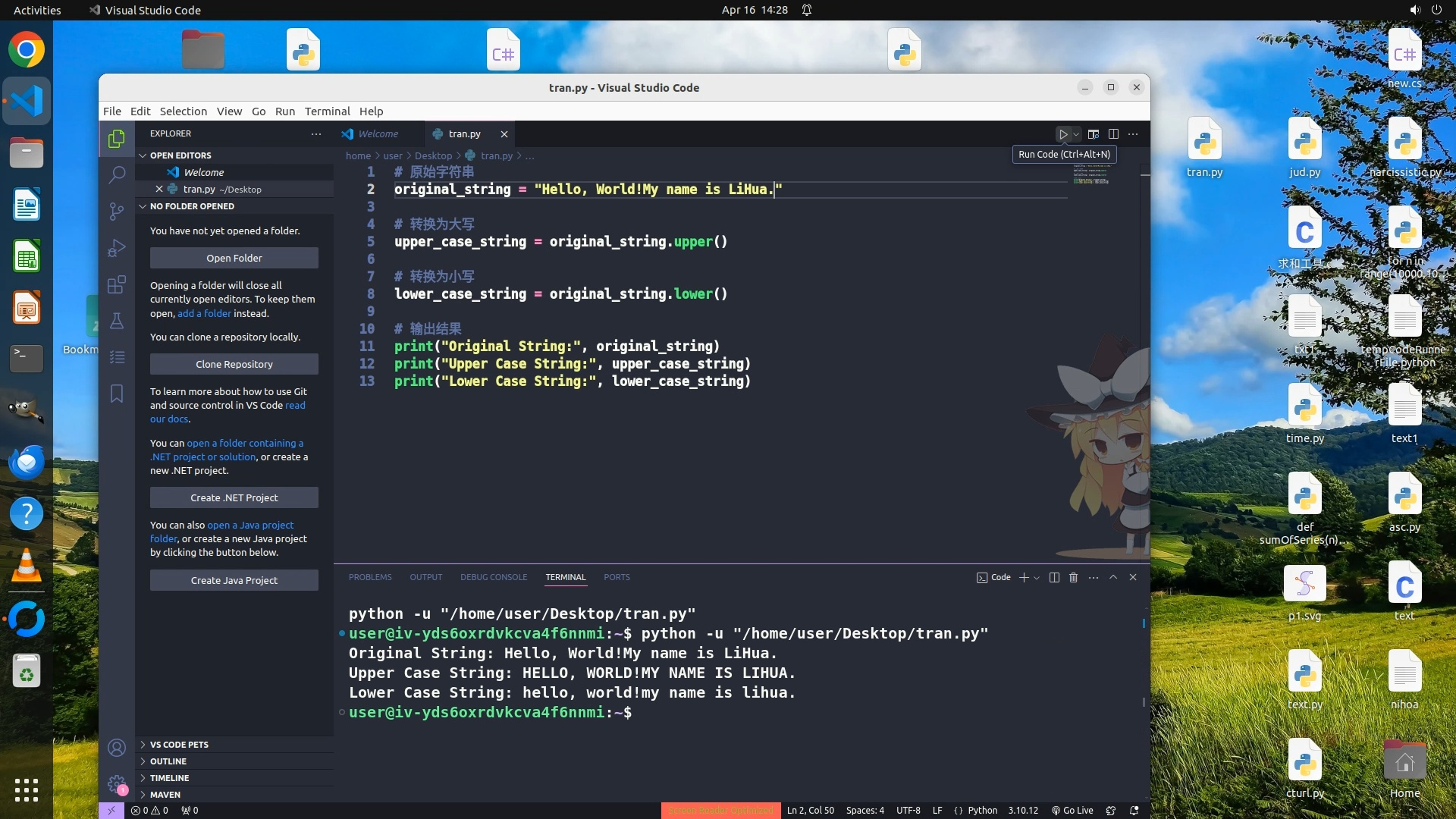The height and width of the screenshot is (819, 1456).
Task: Split the editor to the right
Action: click(1113, 134)
